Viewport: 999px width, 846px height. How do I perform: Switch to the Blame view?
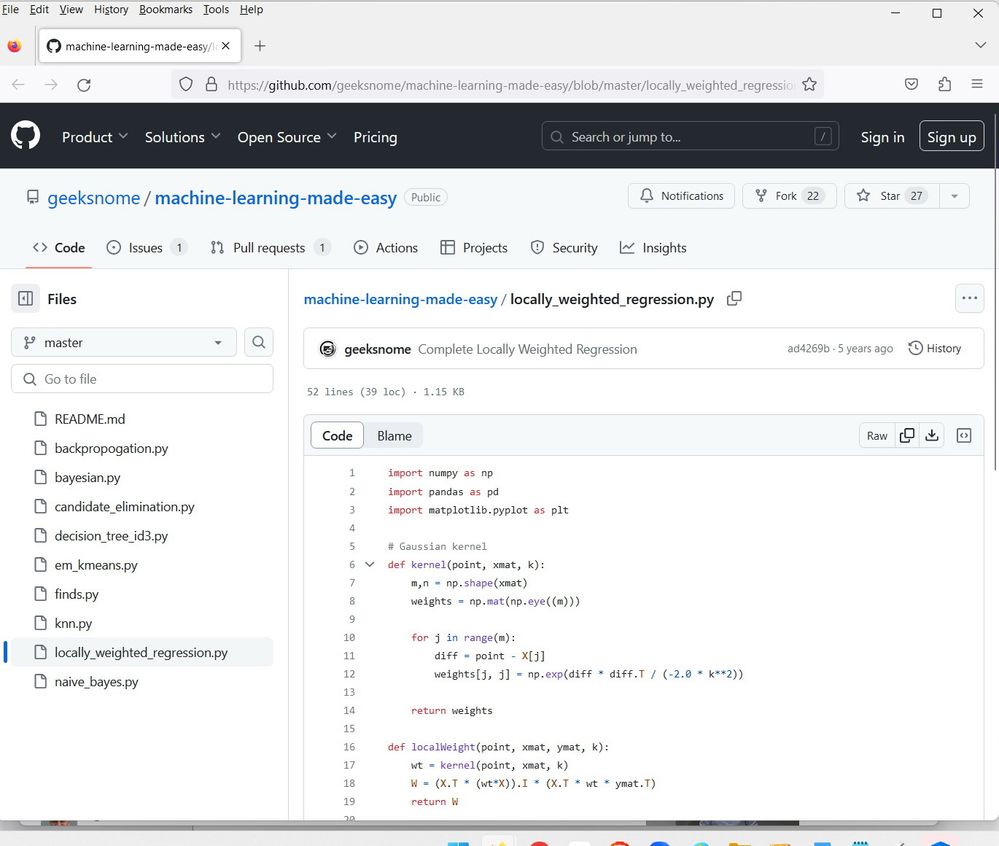(x=394, y=436)
